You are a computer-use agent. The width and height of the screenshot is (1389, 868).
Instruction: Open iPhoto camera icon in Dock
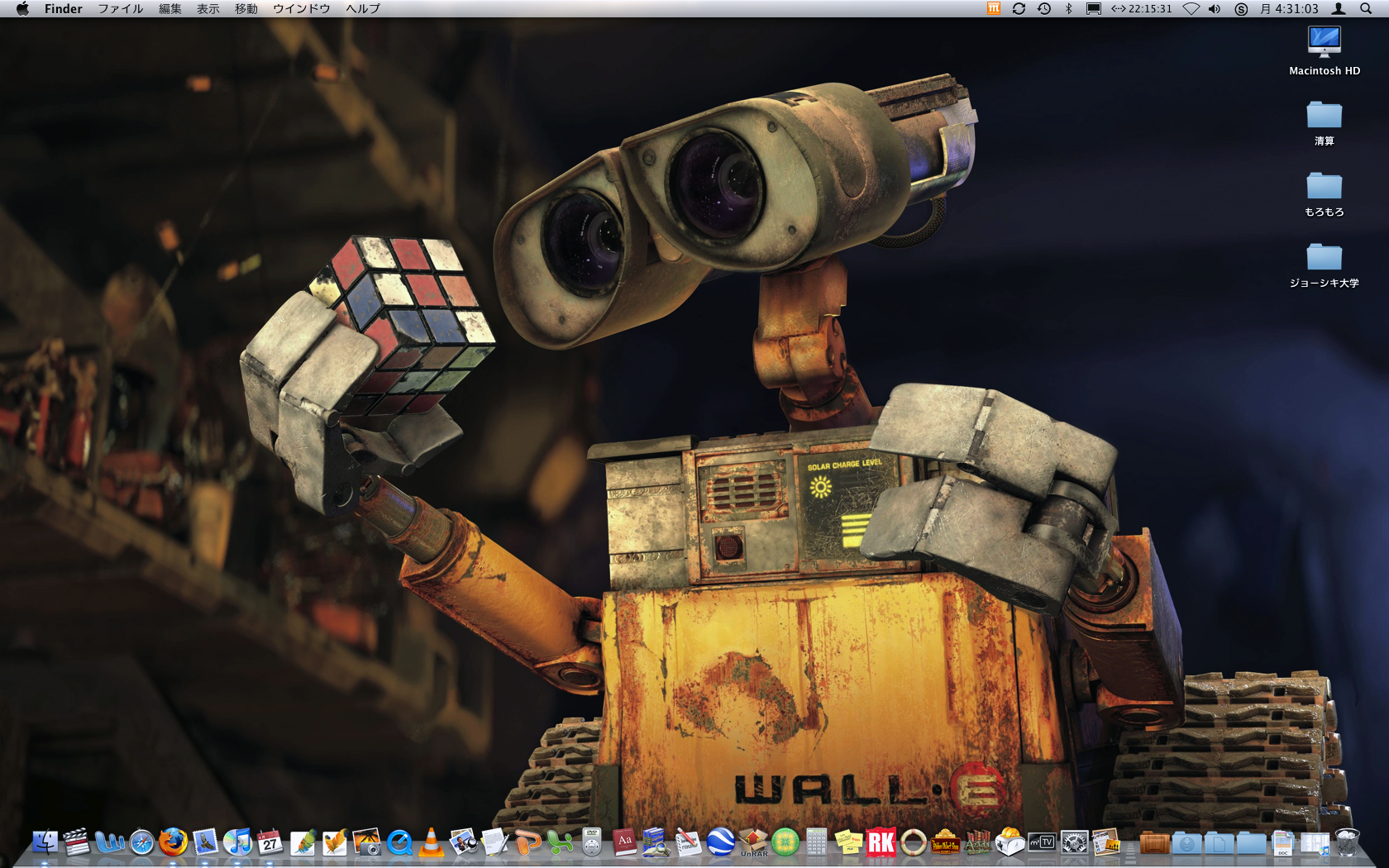pos(367,842)
